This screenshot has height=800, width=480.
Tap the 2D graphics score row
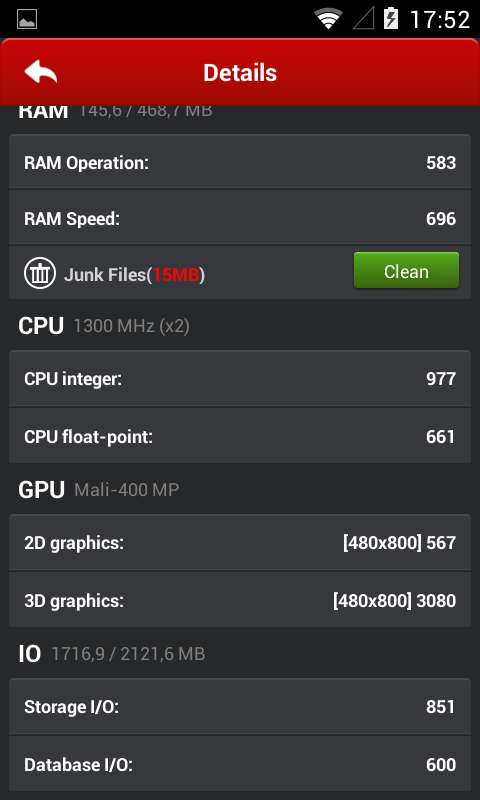point(240,543)
